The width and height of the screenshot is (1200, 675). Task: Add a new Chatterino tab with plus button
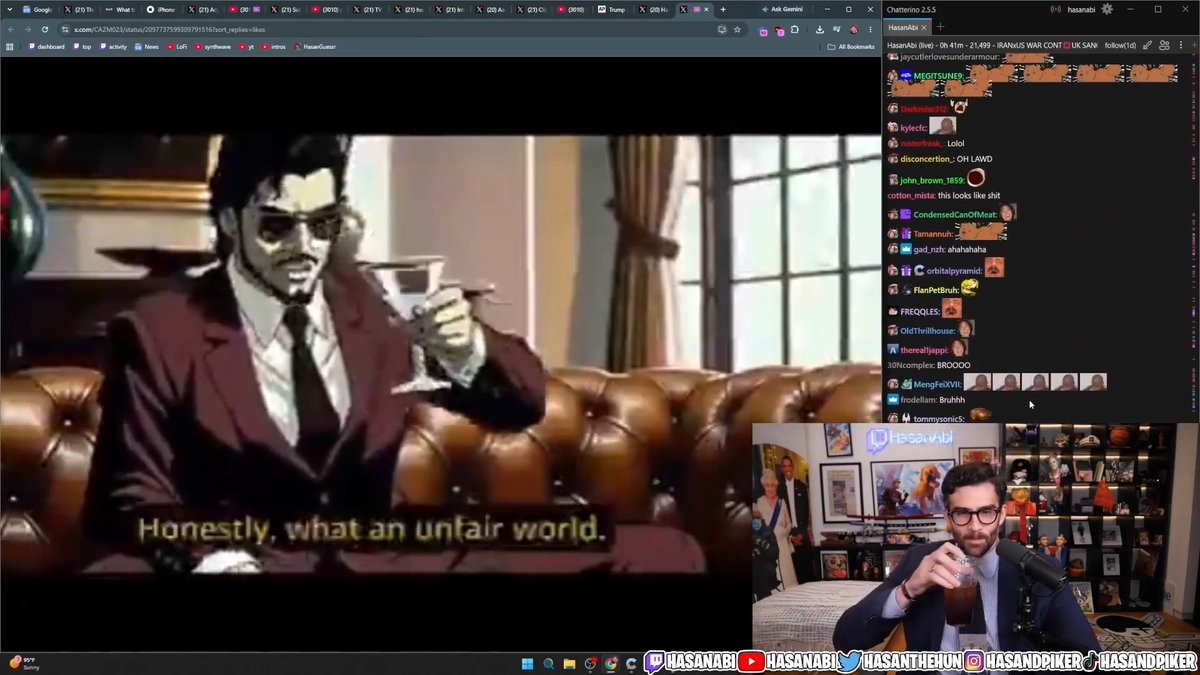[940, 27]
